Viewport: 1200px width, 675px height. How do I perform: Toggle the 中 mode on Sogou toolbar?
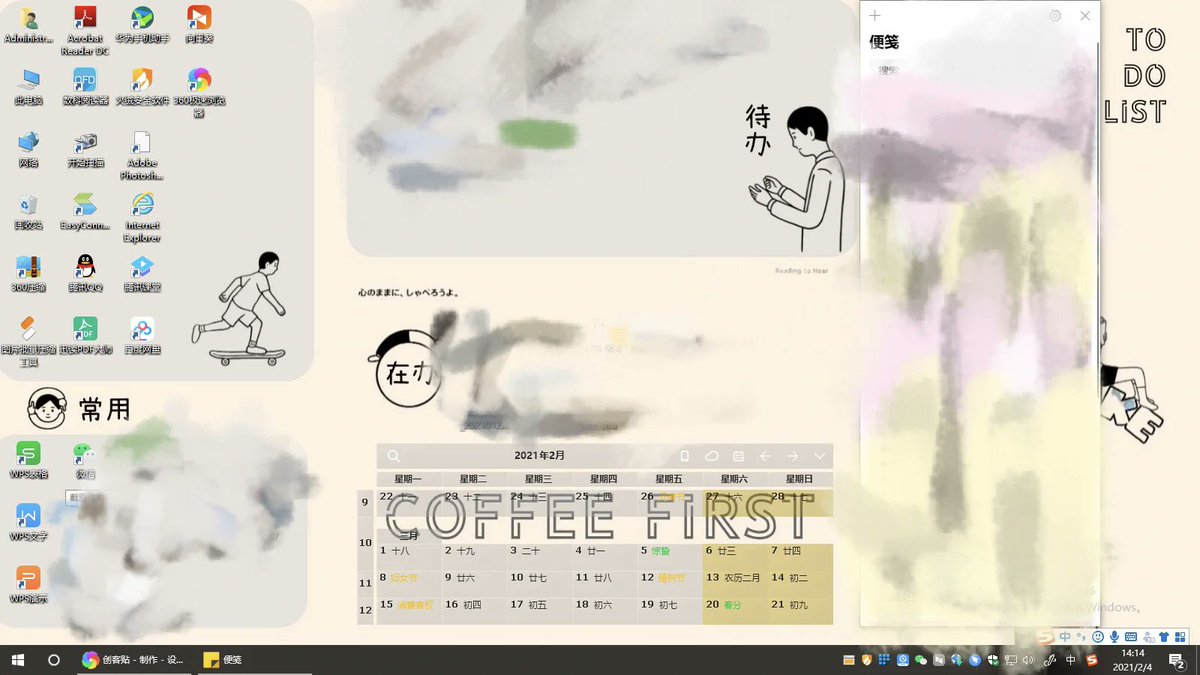(x=1065, y=636)
